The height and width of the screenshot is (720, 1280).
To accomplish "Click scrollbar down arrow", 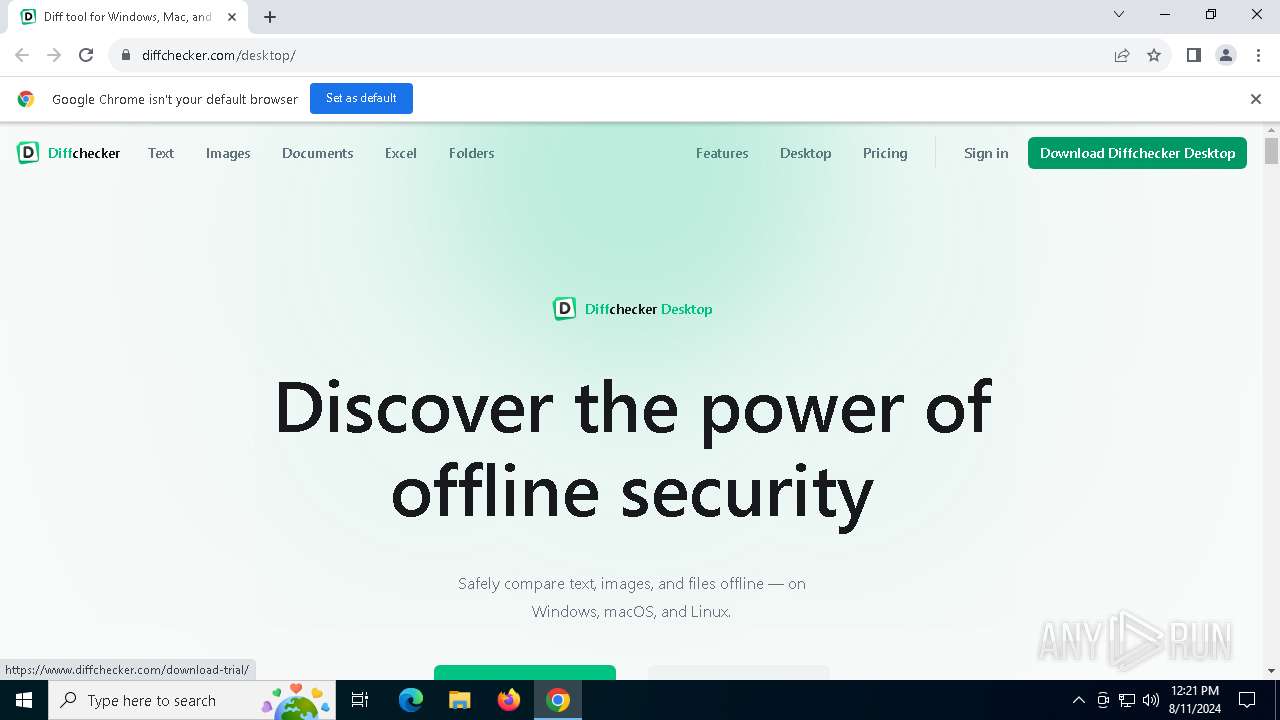I will [x=1272, y=671].
